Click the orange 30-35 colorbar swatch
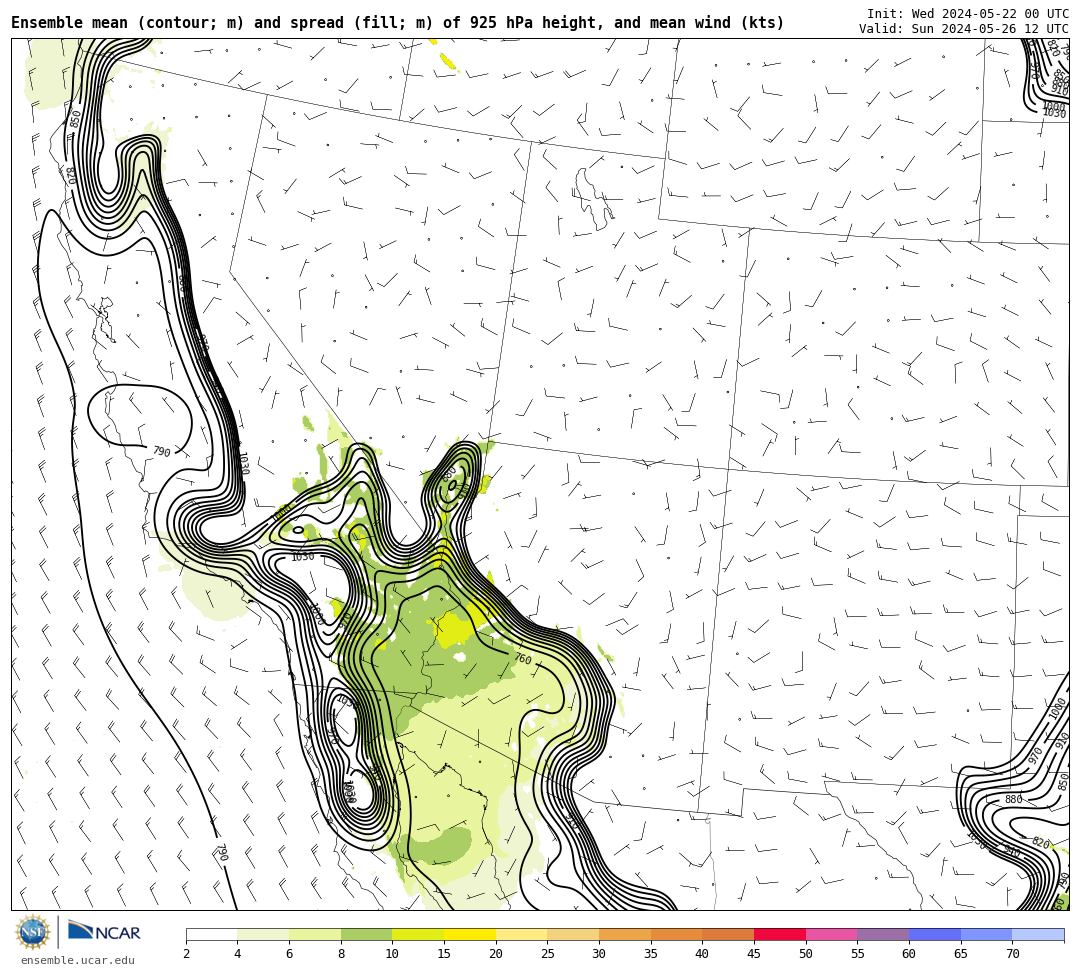Image resolution: width=1080 pixels, height=973 pixels. [x=625, y=934]
